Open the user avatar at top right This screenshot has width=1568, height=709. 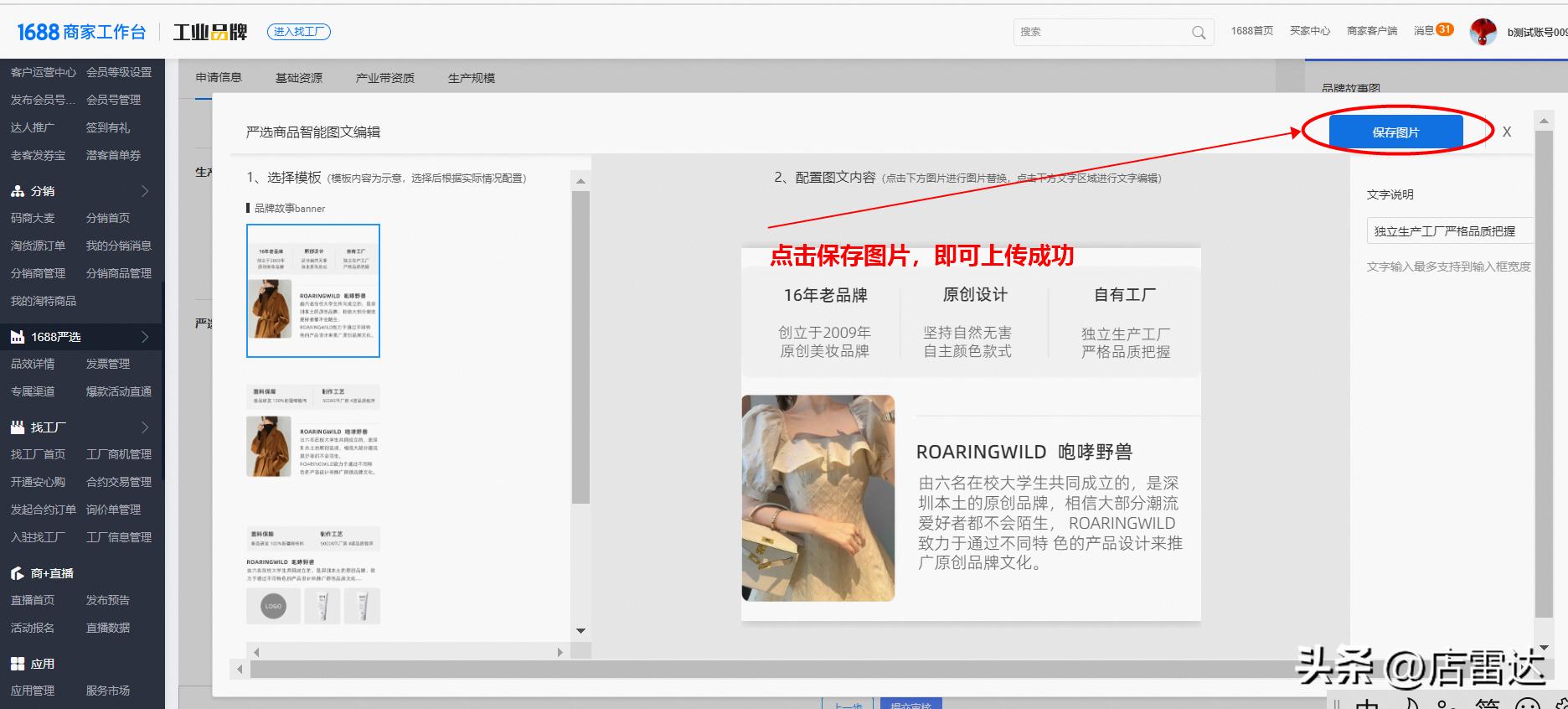pyautogui.click(x=1483, y=32)
